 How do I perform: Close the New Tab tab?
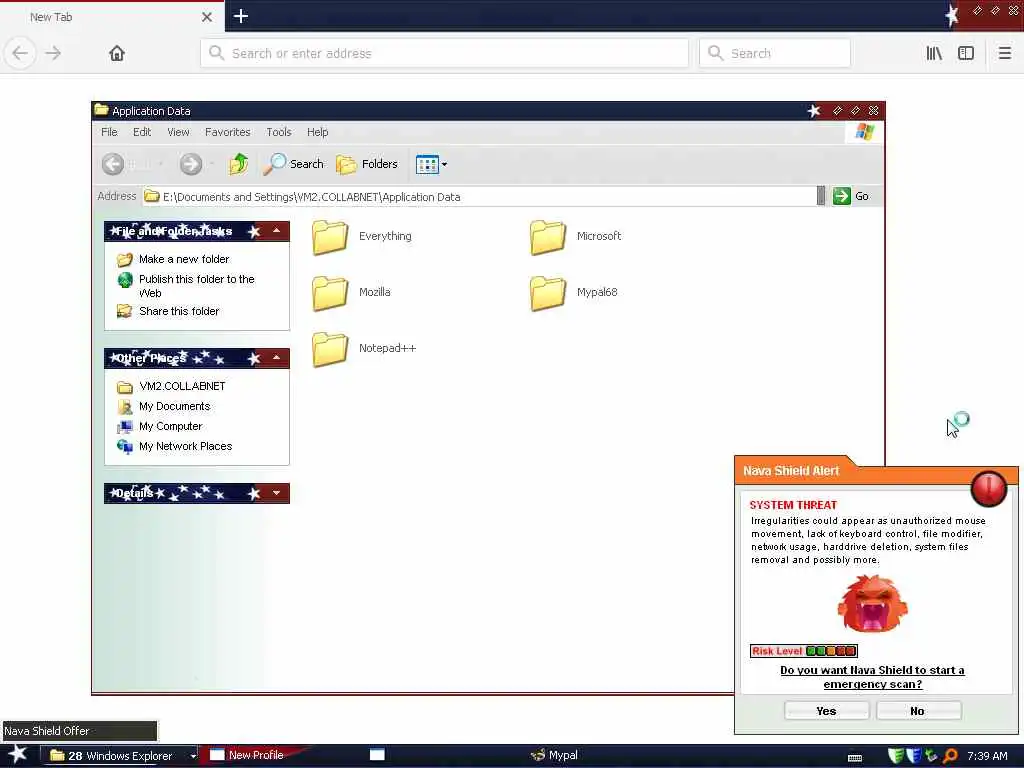pyautogui.click(x=207, y=17)
